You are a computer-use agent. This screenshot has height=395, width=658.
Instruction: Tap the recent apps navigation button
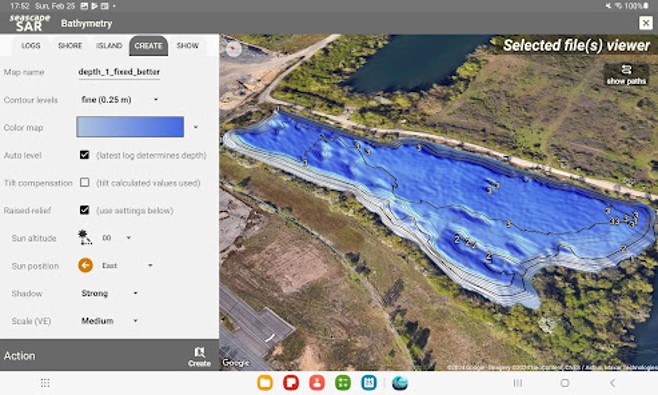518,383
